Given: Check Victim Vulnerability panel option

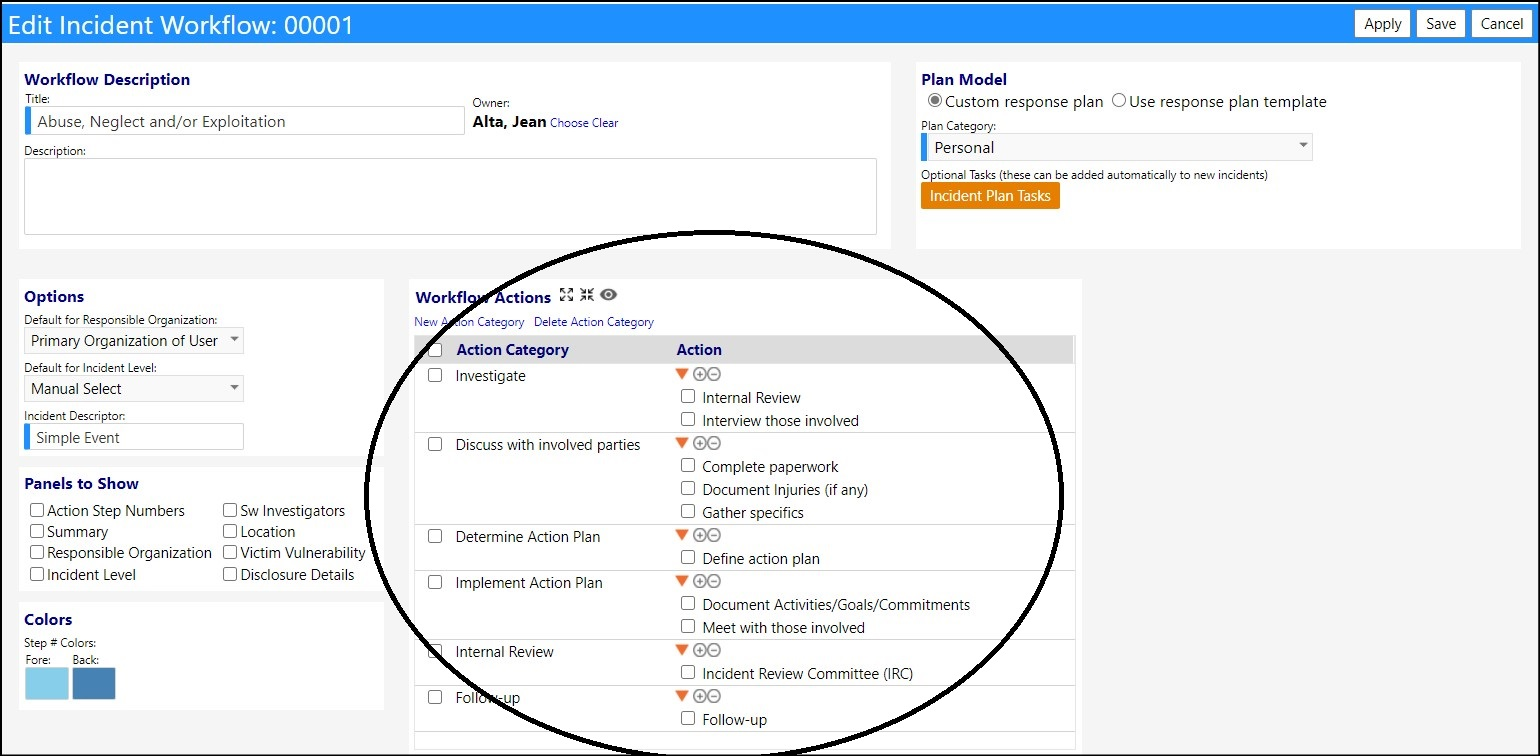Looking at the screenshot, I should [230, 552].
